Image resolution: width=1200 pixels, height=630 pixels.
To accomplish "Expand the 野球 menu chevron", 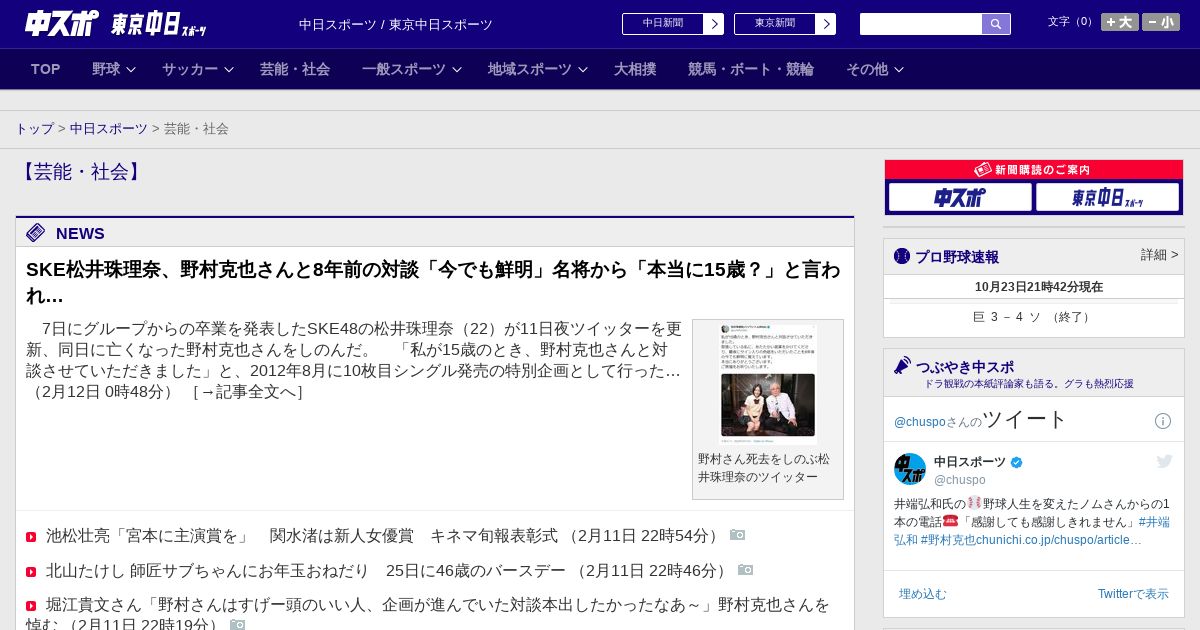I will click(131, 70).
